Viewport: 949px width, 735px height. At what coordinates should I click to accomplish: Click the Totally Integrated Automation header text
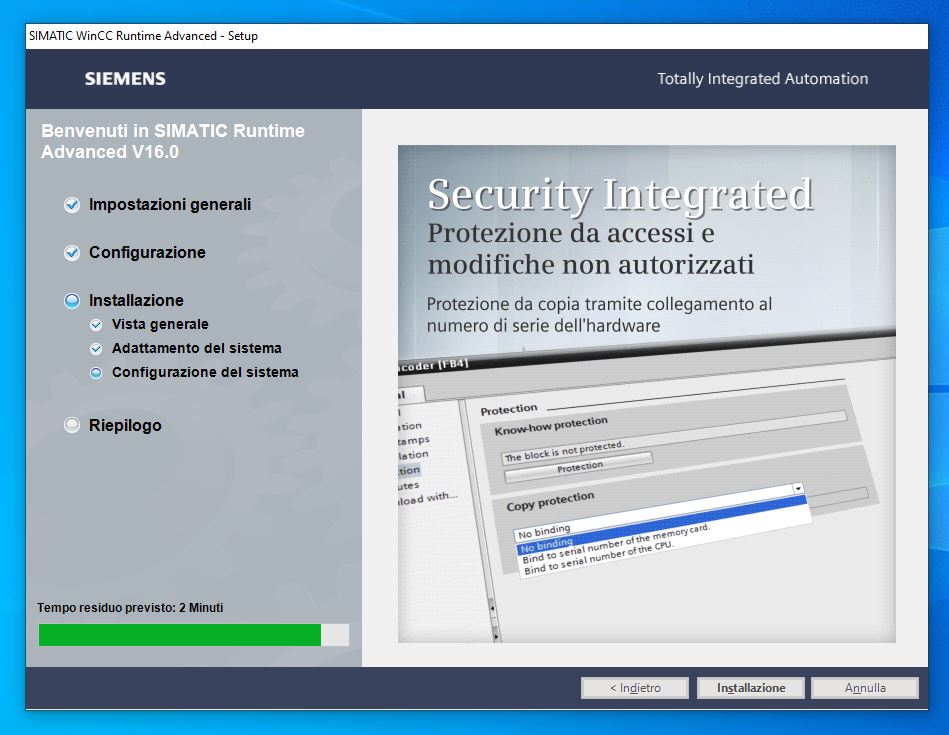coord(763,79)
